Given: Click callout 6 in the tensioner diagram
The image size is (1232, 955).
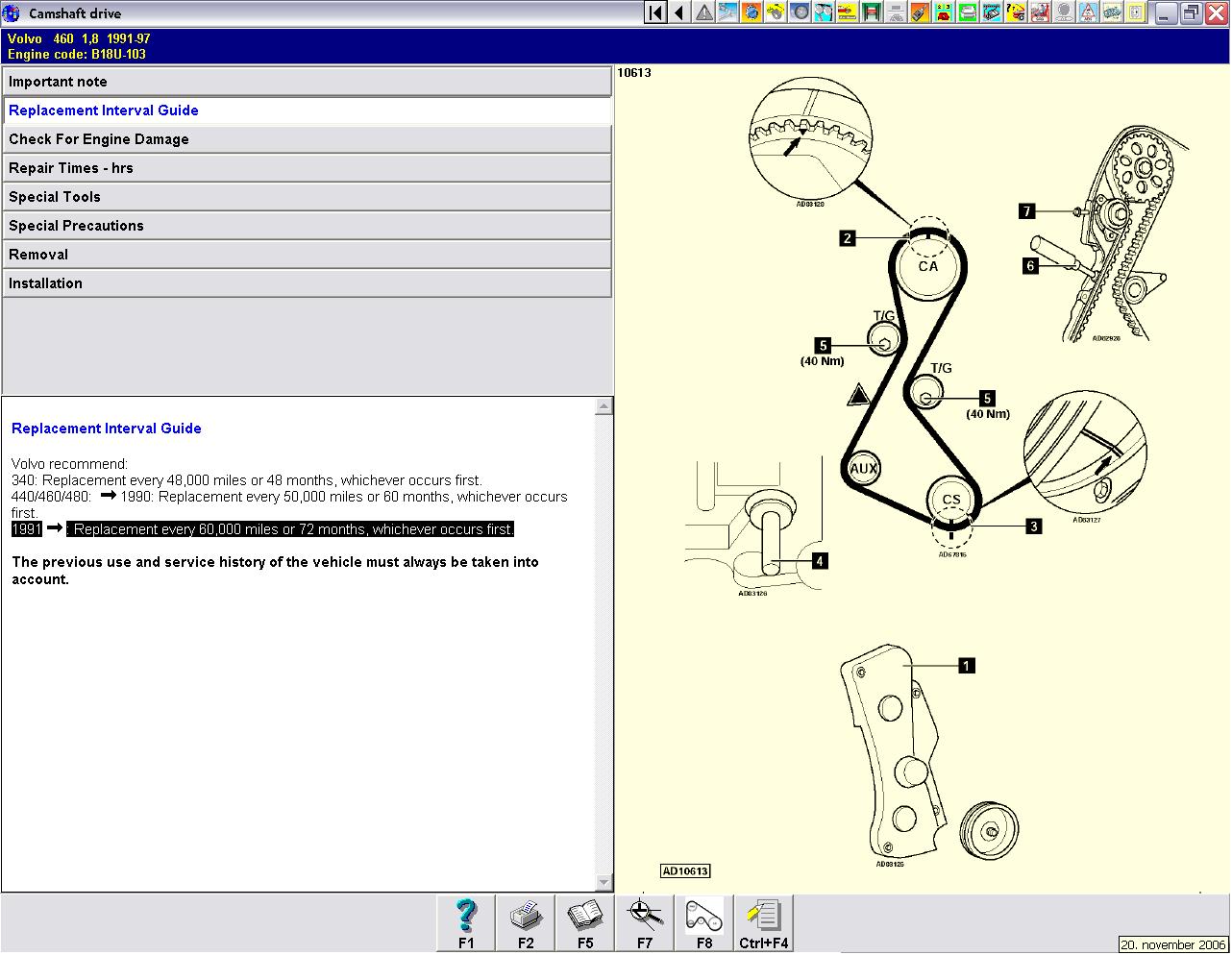Looking at the screenshot, I should tap(1031, 266).
